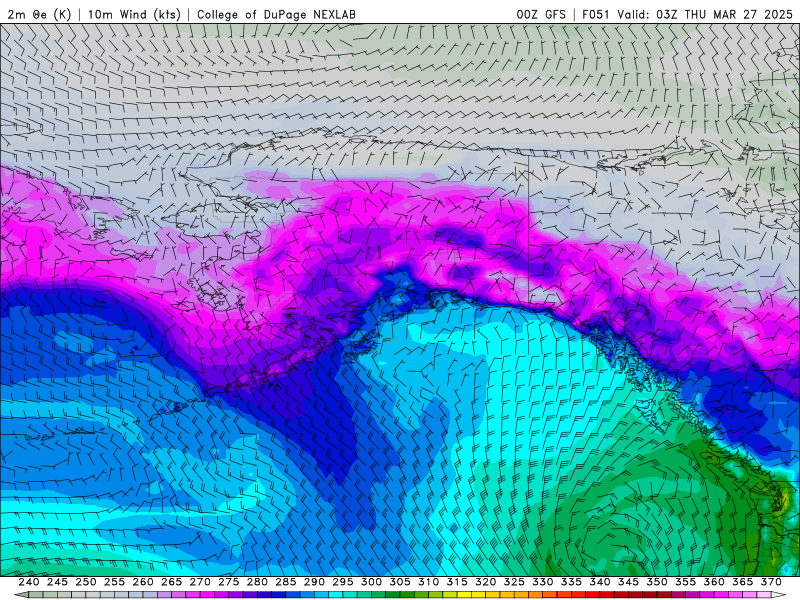Click the 250 value on the color scale
The width and height of the screenshot is (800, 600).
pos(86,582)
